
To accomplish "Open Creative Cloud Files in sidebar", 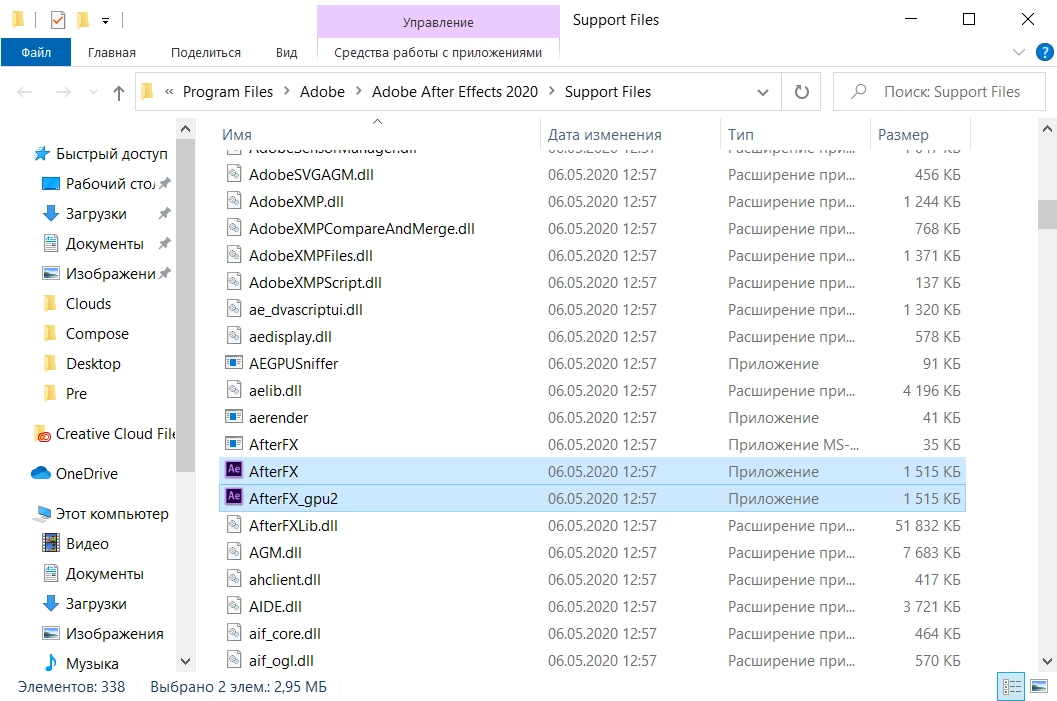I will click(104, 434).
